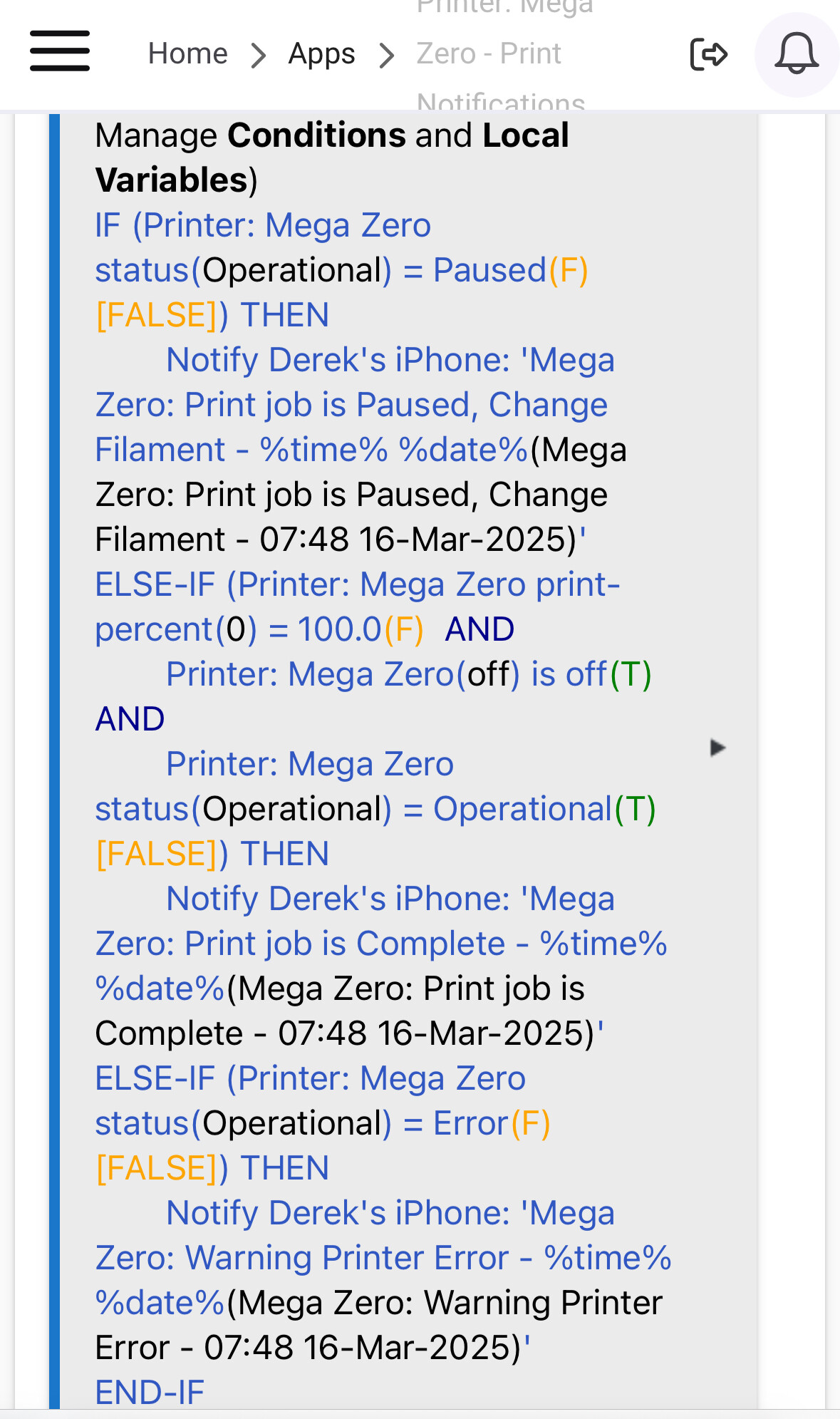Viewport: 840px width, 1419px height.
Task: Open the Apps breadcrumb link
Action: tap(321, 54)
